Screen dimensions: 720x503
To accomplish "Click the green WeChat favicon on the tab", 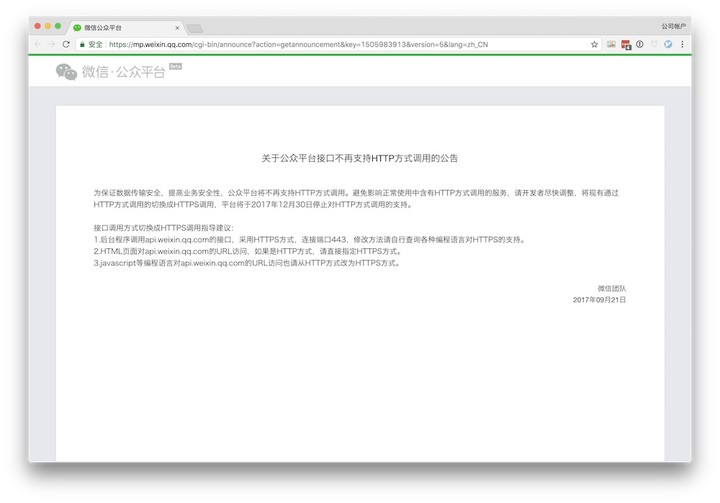I will click(x=77, y=28).
